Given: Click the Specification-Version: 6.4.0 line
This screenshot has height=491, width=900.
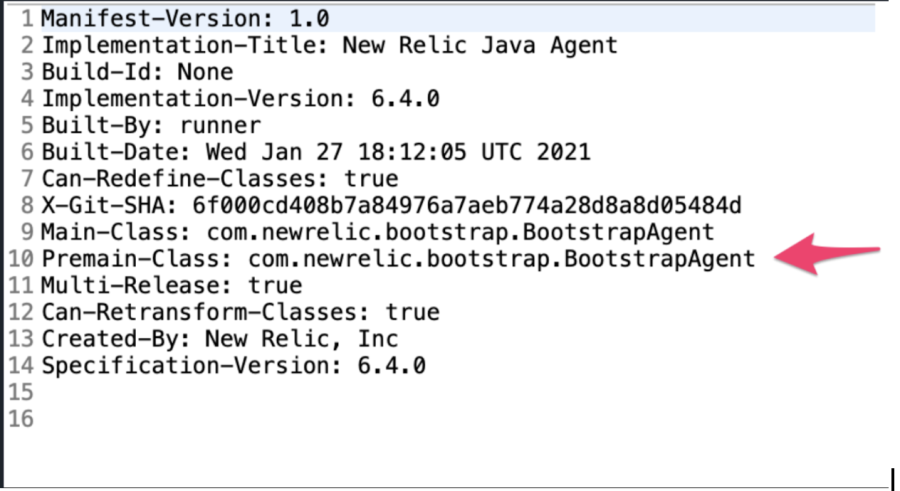Looking at the screenshot, I should [233, 366].
